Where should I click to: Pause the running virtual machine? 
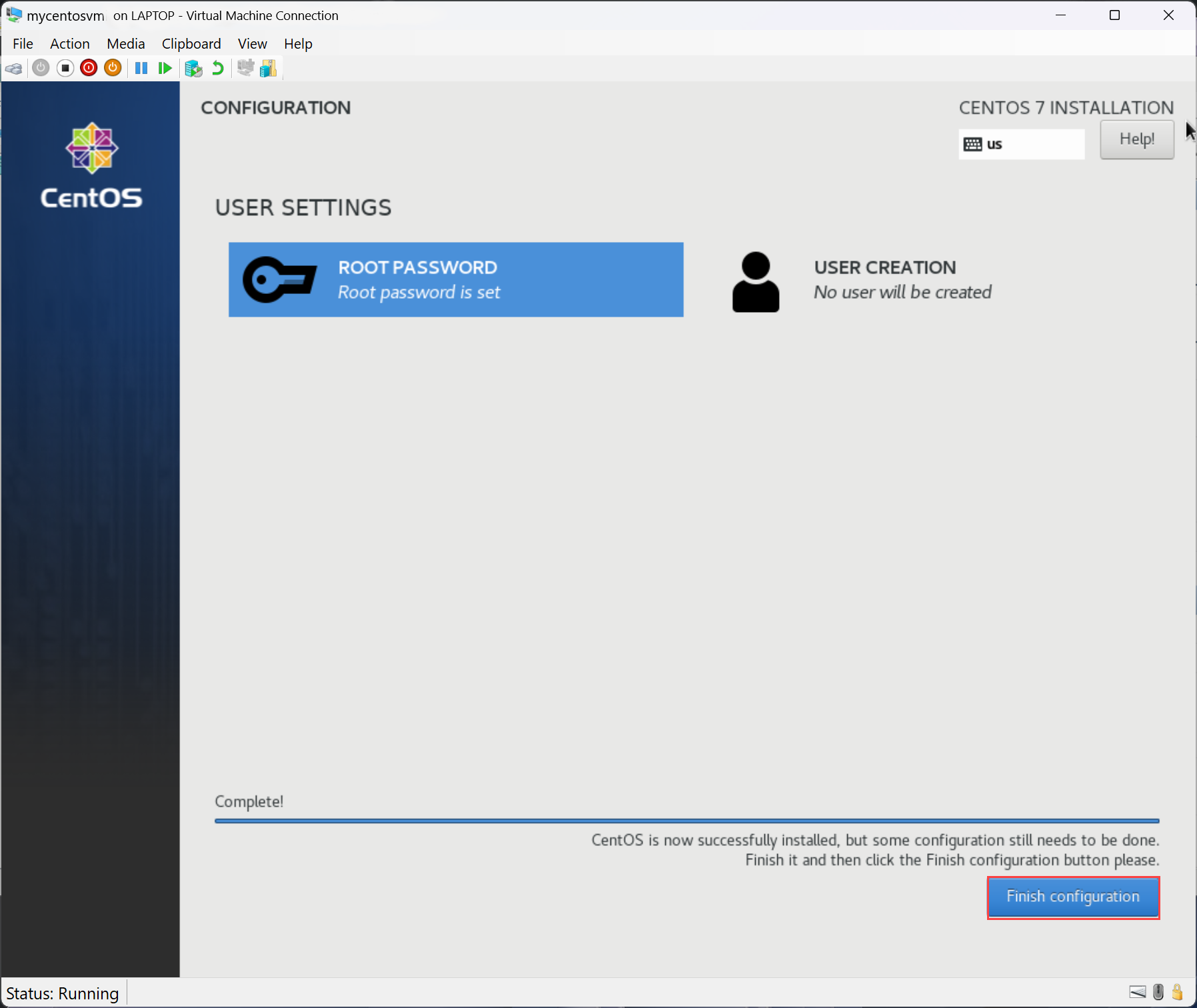point(141,67)
